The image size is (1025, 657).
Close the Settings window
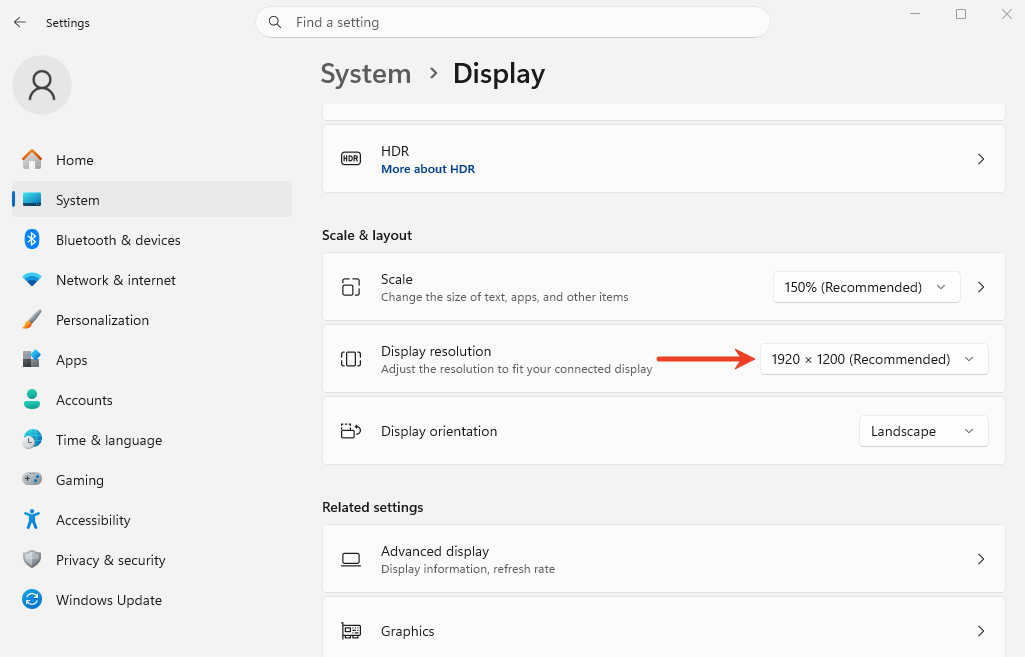pos(1007,14)
